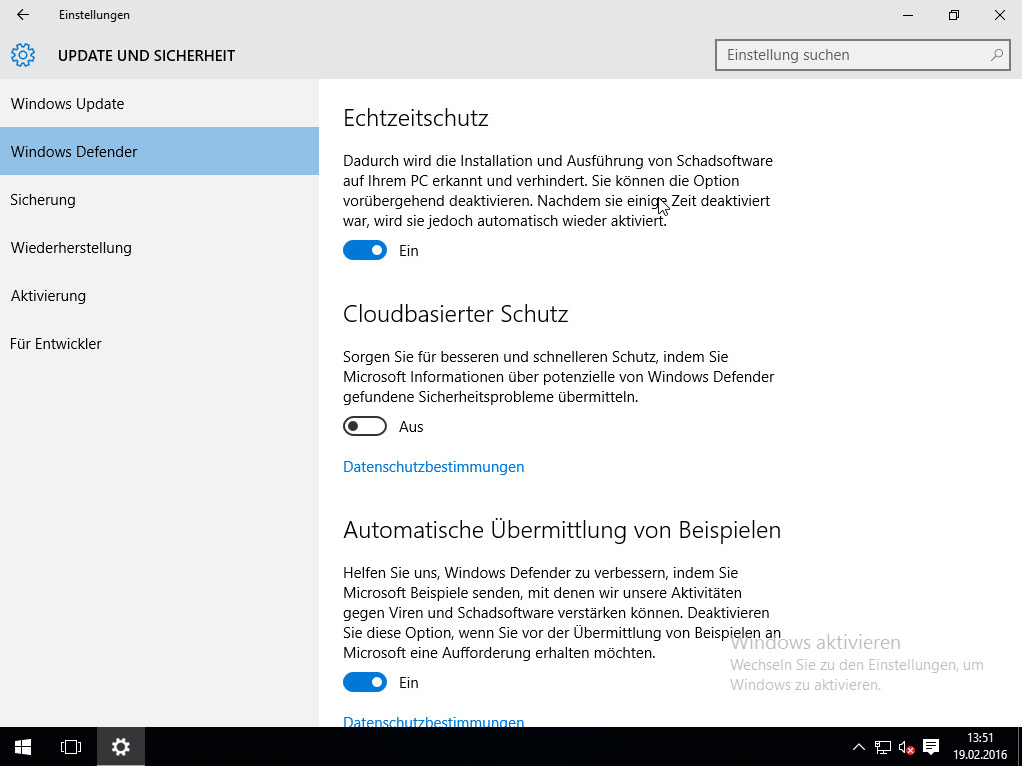Open the Aktivierung section

click(159, 295)
